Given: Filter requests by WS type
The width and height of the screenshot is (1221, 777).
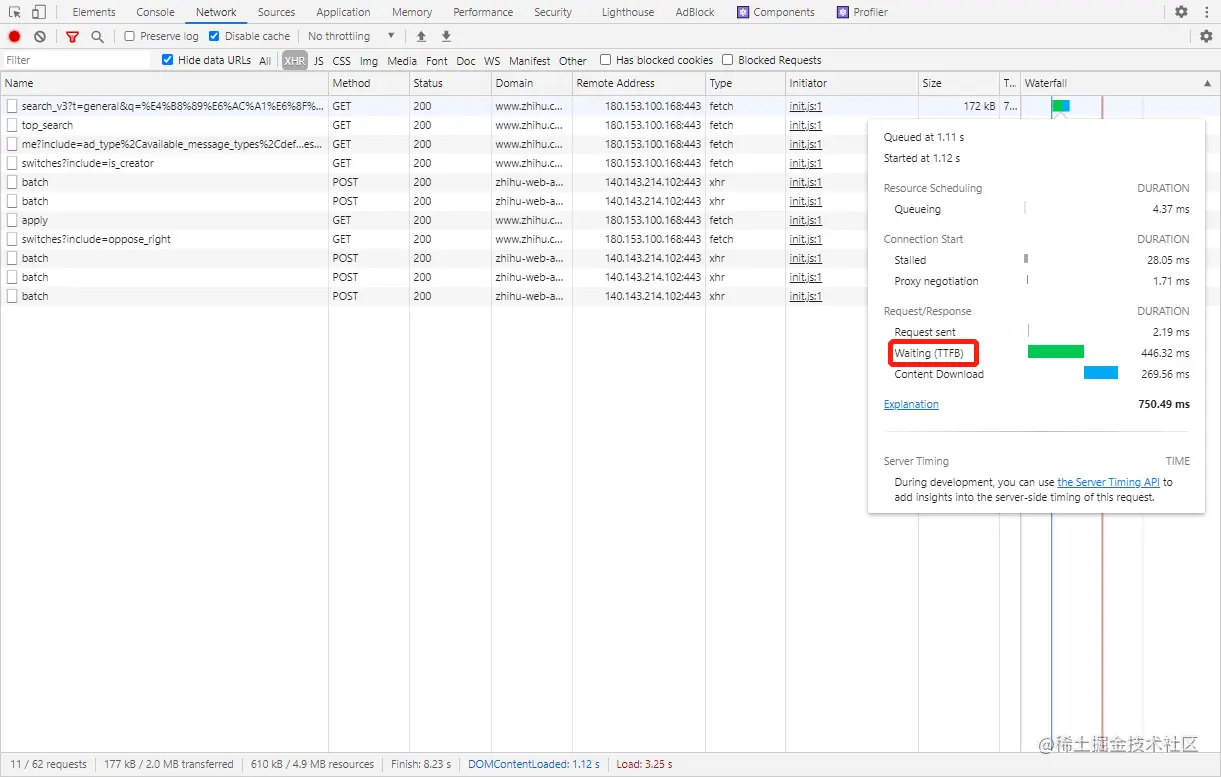Looking at the screenshot, I should [492, 61].
